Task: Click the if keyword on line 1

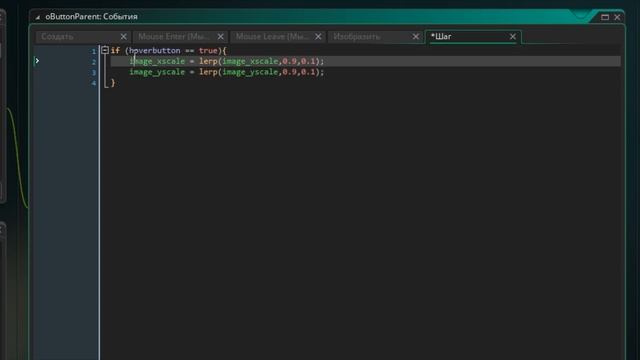Action: [x=115, y=51]
